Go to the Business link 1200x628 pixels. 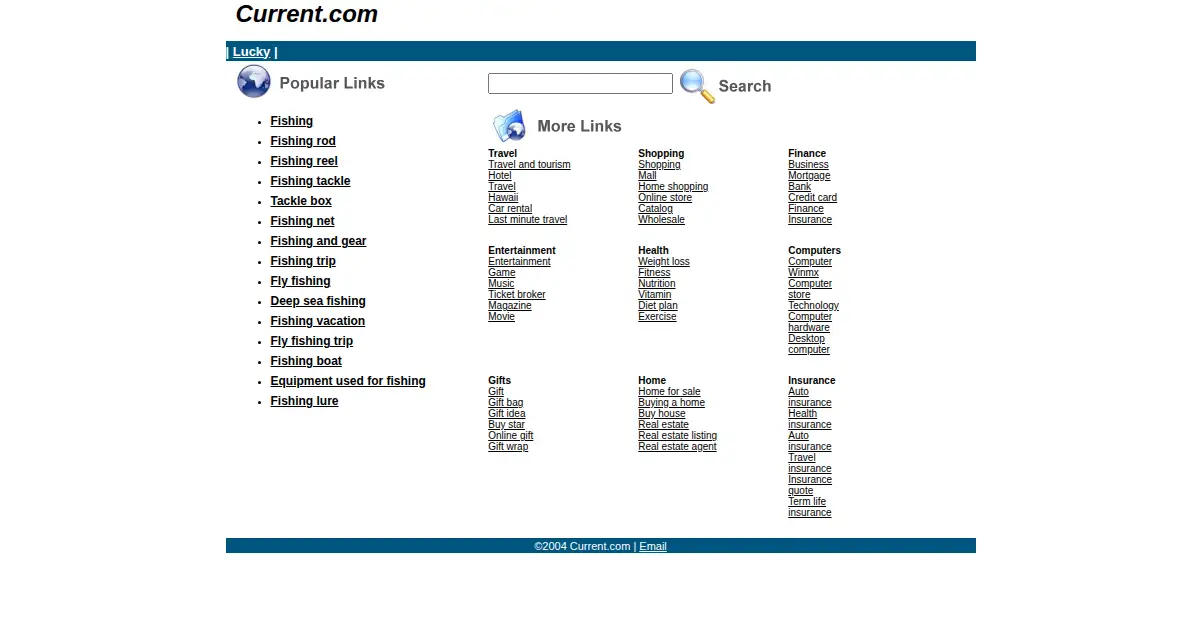[808, 165]
